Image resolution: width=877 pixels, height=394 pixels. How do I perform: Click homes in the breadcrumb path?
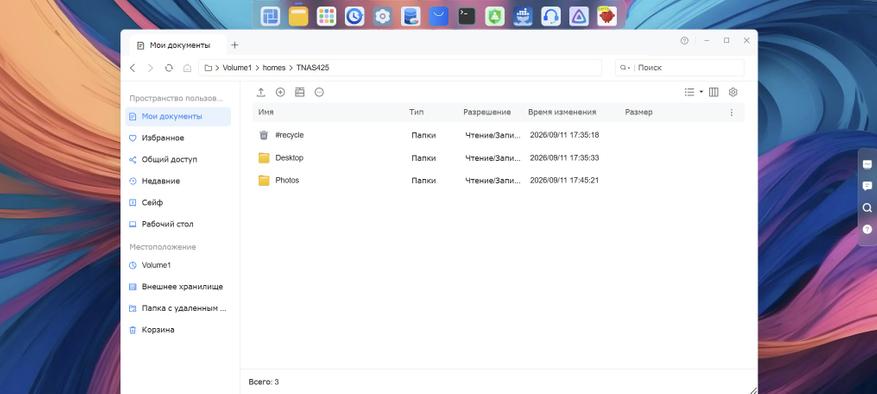[x=274, y=68]
